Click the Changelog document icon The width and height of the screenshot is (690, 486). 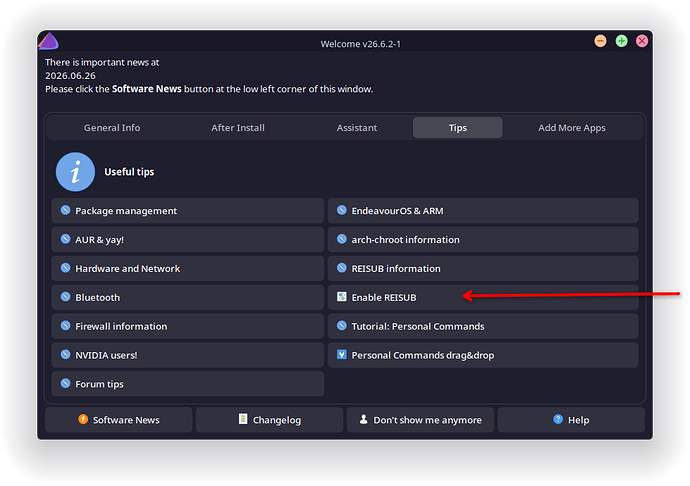243,419
